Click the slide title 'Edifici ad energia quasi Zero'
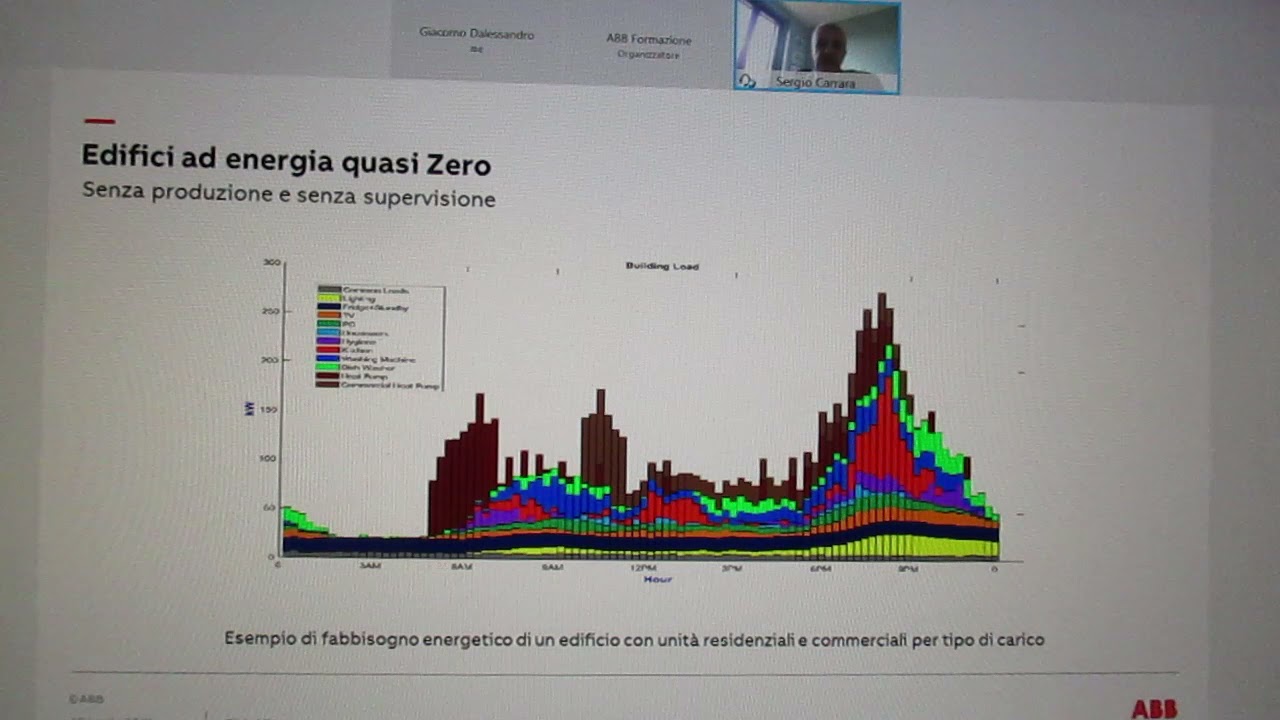Viewport: 1280px width, 720px height. (x=286, y=158)
